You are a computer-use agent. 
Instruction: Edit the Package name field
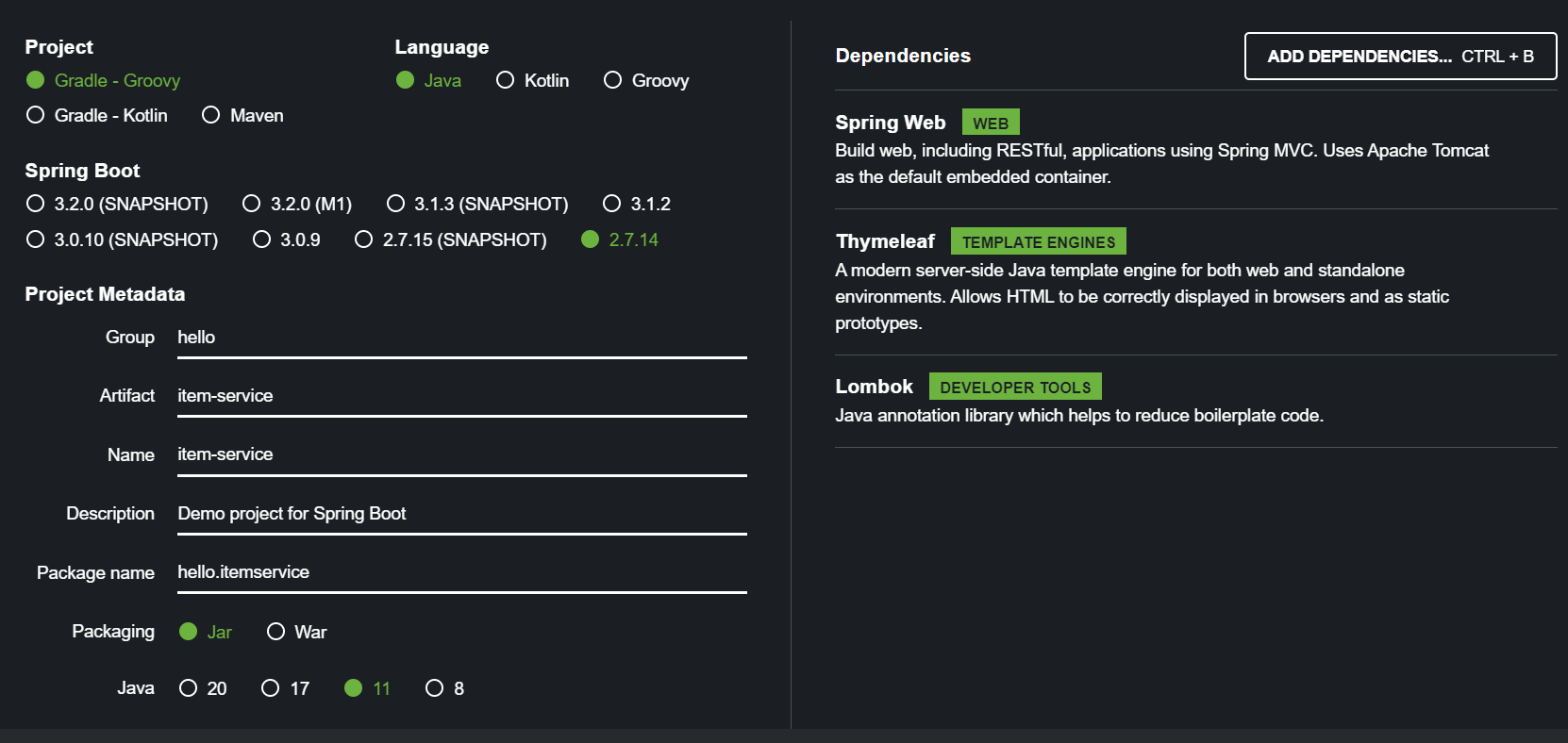pyautogui.click(x=462, y=572)
